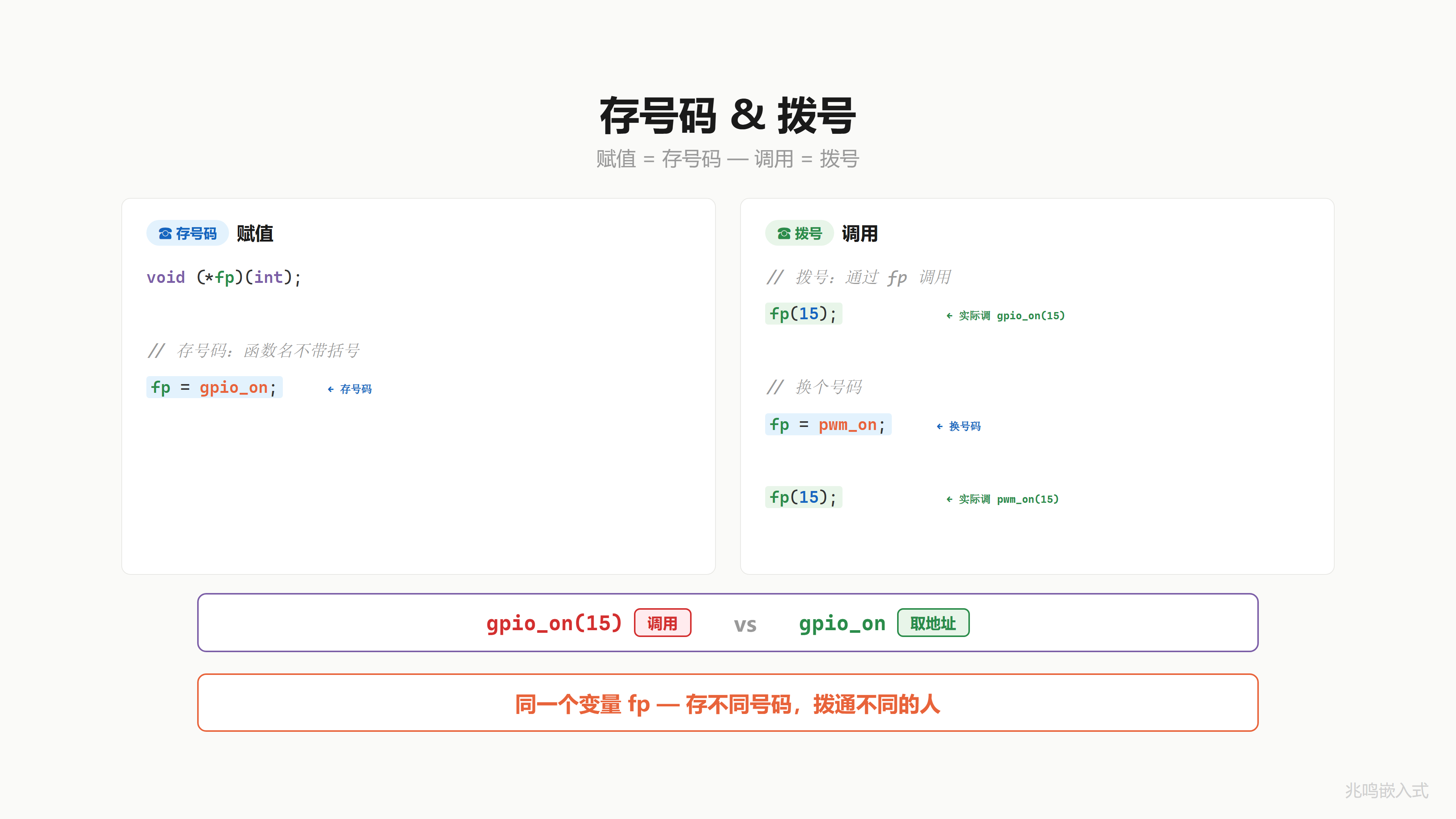Click the first fp(15); code line
Viewport: 1456px width, 819px height.
[x=803, y=314]
